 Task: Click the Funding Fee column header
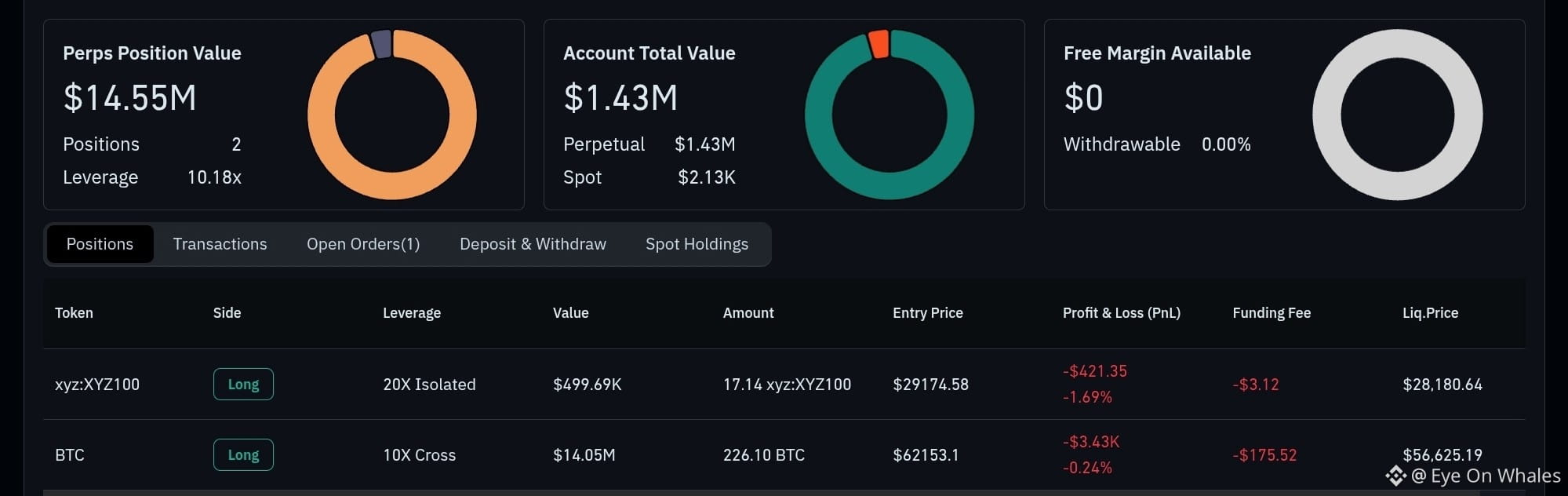tap(1271, 312)
